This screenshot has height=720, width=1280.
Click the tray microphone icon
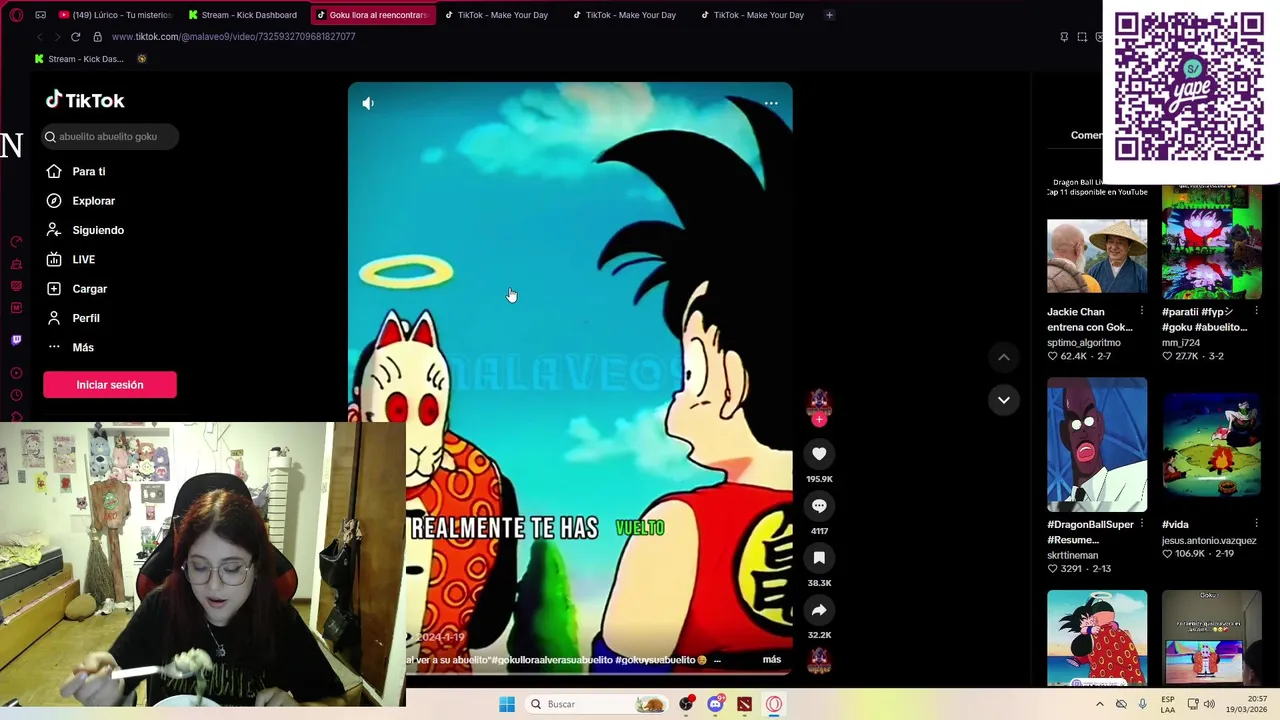tap(1142, 704)
